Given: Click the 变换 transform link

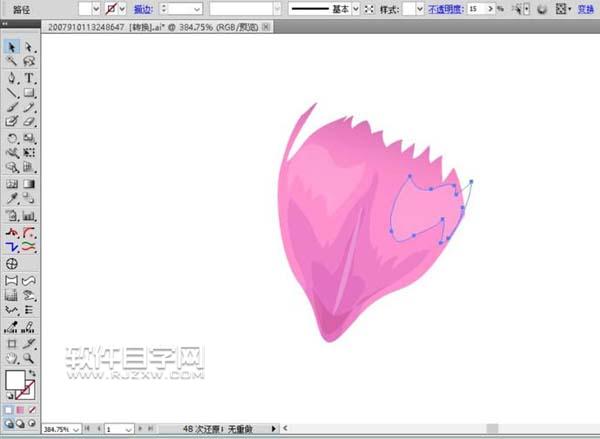Looking at the screenshot, I should point(585,8).
